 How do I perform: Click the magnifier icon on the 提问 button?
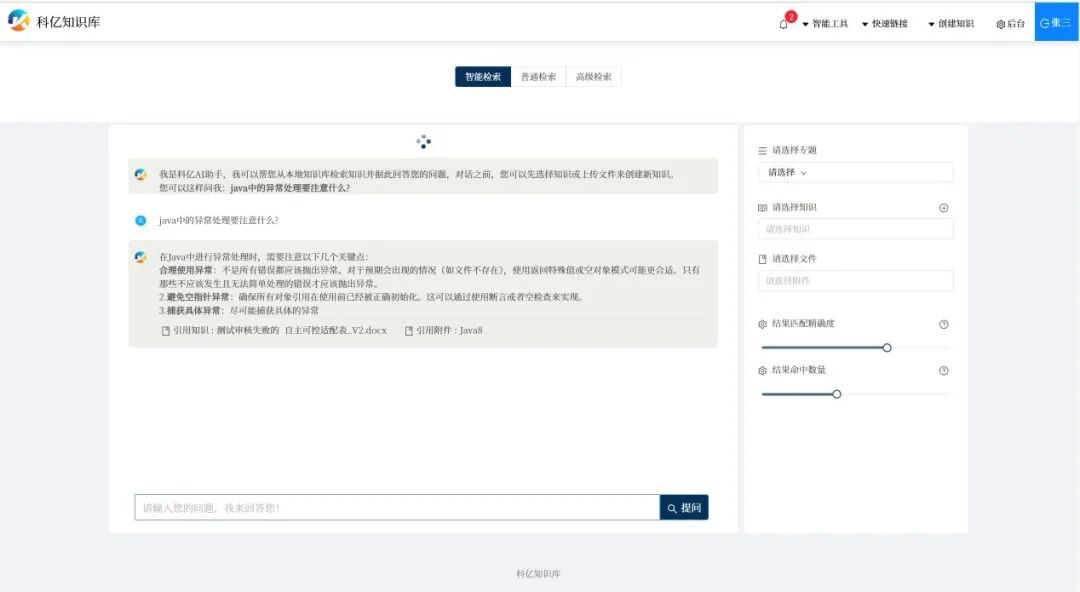click(672, 507)
